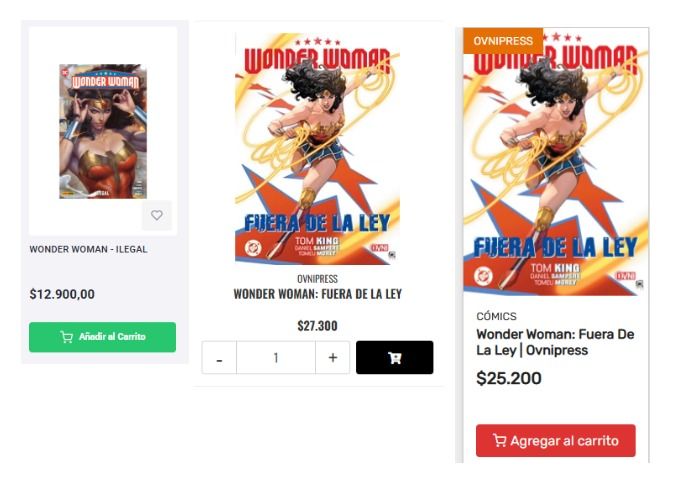Image resolution: width=673 pixels, height=493 pixels.
Task: Click the heart wishlist icon
Action: (x=157, y=215)
